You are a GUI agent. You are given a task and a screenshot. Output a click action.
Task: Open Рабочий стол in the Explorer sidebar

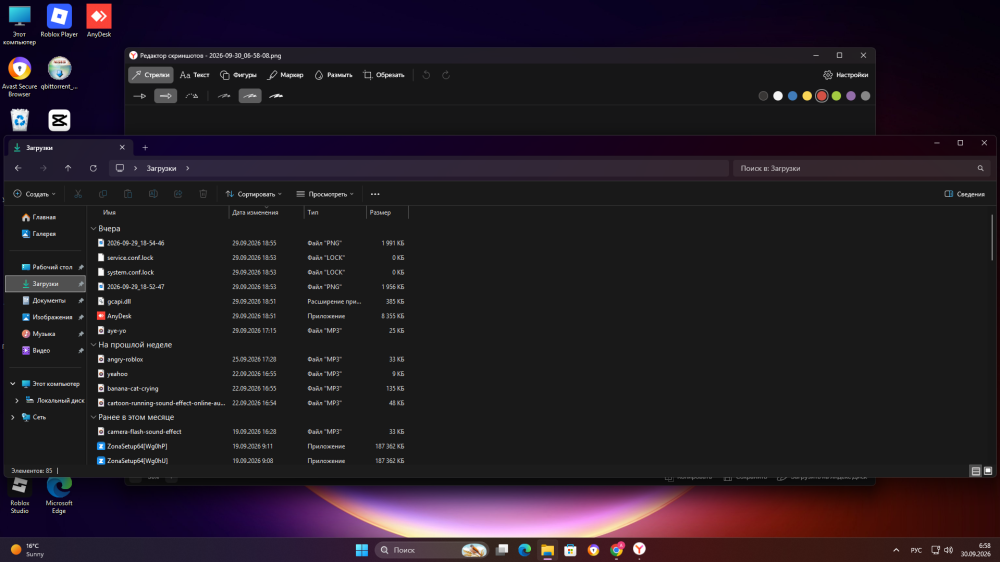point(45,267)
